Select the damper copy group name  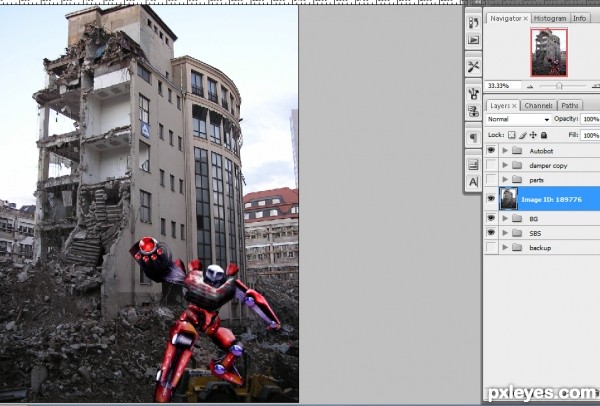click(548, 165)
